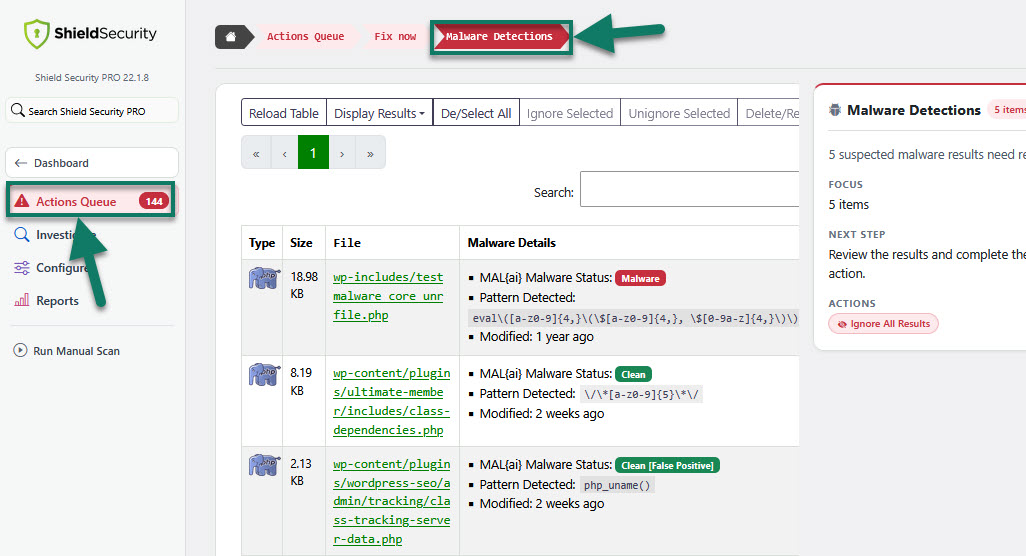The width and height of the screenshot is (1026, 556).
Task: Click the Reports bar chart icon
Action: (x=22, y=300)
